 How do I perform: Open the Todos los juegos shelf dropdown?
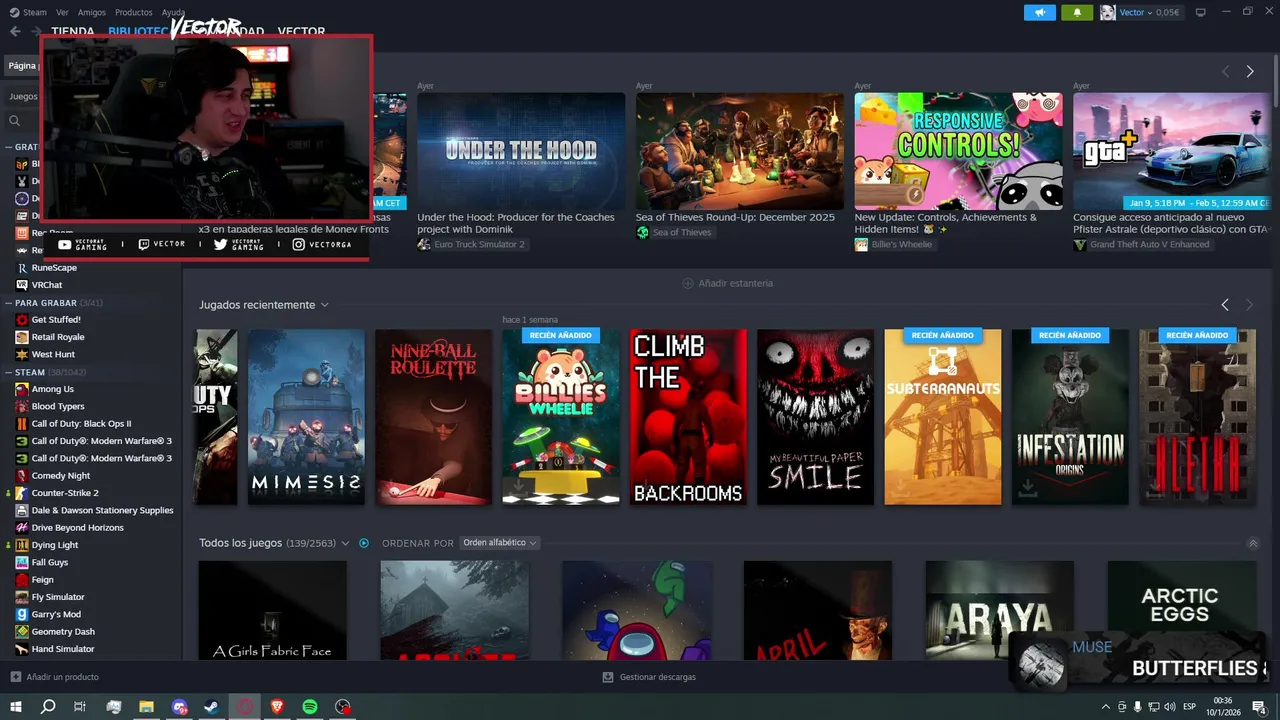(x=345, y=543)
